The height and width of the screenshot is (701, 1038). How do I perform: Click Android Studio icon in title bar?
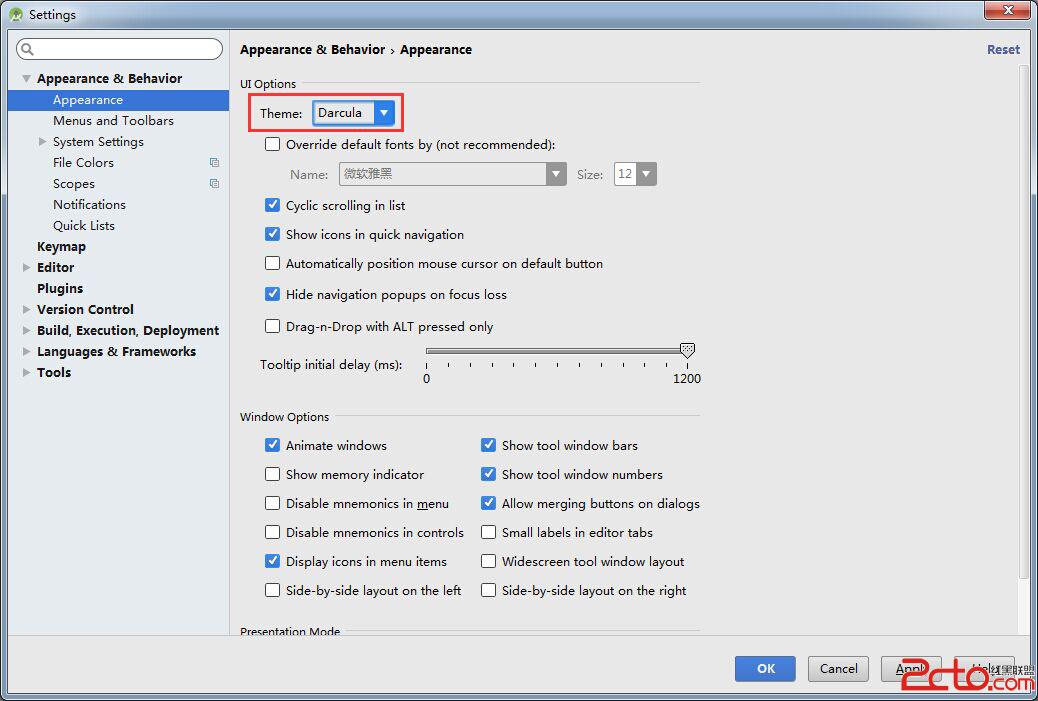tap(16, 14)
